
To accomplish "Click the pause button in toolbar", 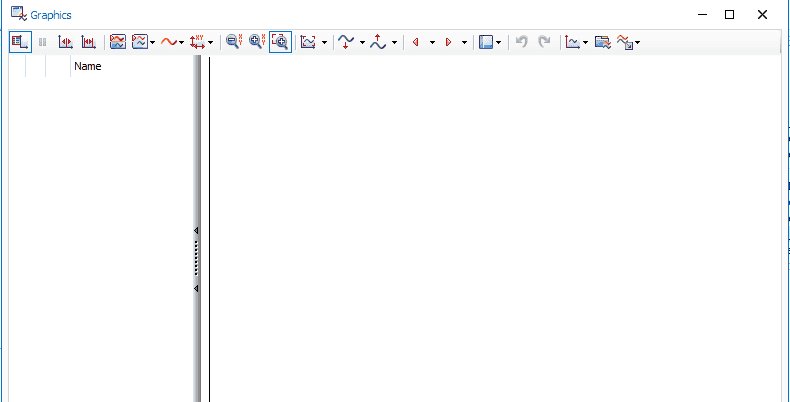I will point(43,42).
